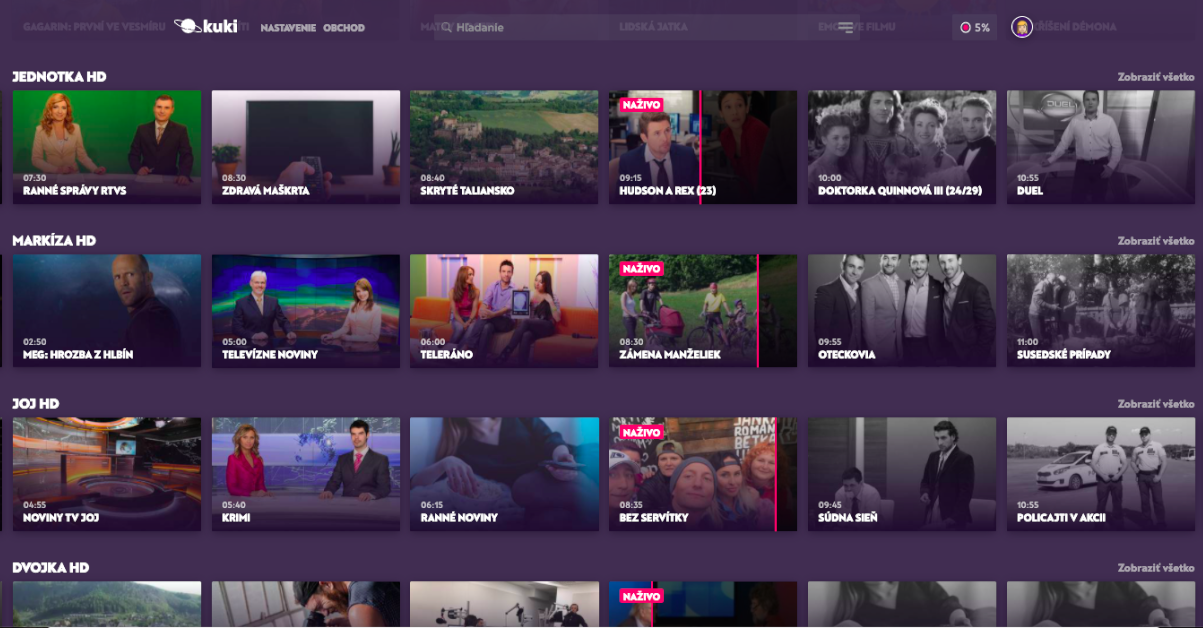Open the filter lines icon in search bar
The width and height of the screenshot is (1203, 628).
[845, 28]
